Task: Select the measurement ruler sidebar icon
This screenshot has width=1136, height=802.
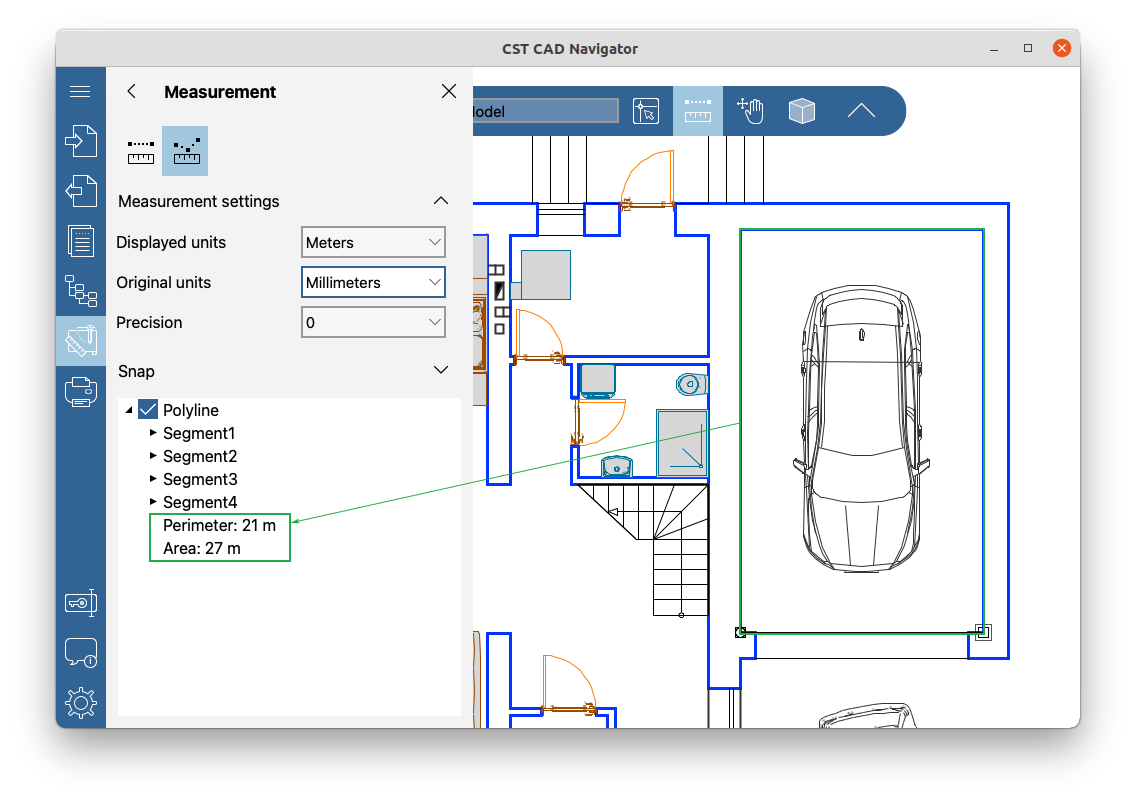Action: click(x=80, y=341)
